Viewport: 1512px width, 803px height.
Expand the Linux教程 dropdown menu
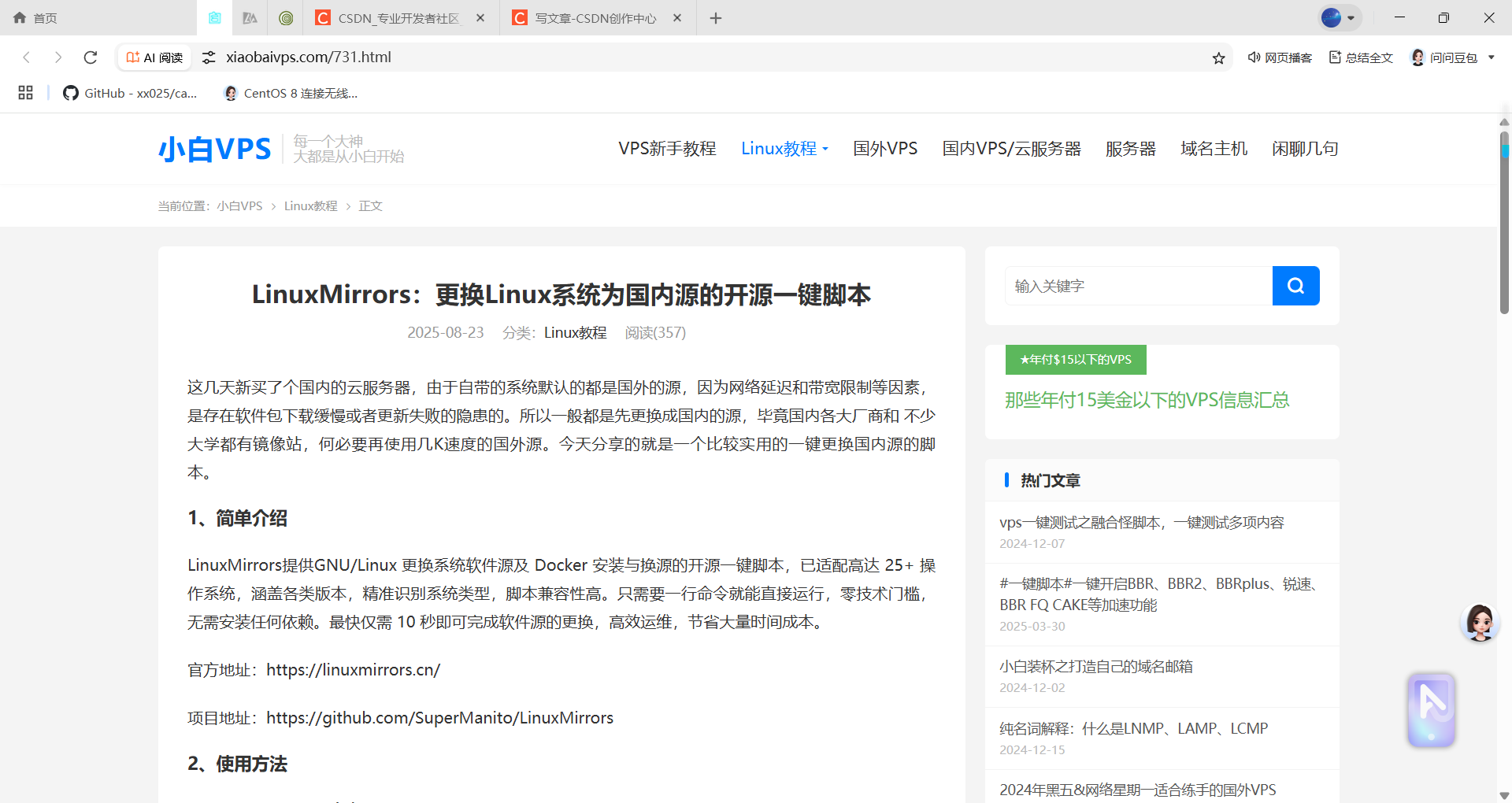click(x=784, y=149)
